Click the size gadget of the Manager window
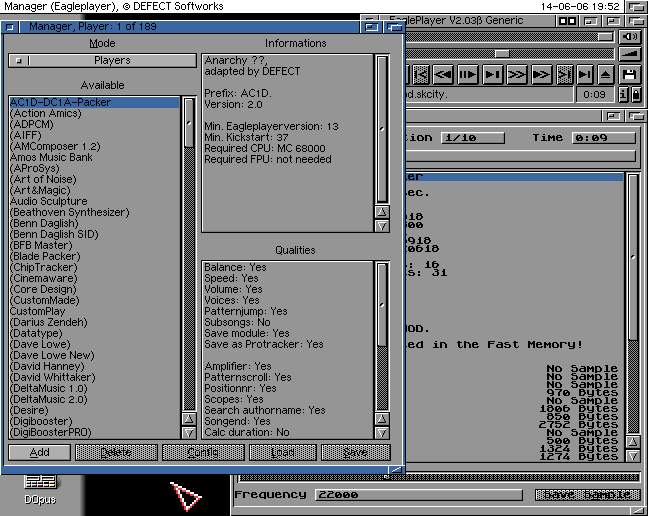648x516 pixels. tap(396, 469)
